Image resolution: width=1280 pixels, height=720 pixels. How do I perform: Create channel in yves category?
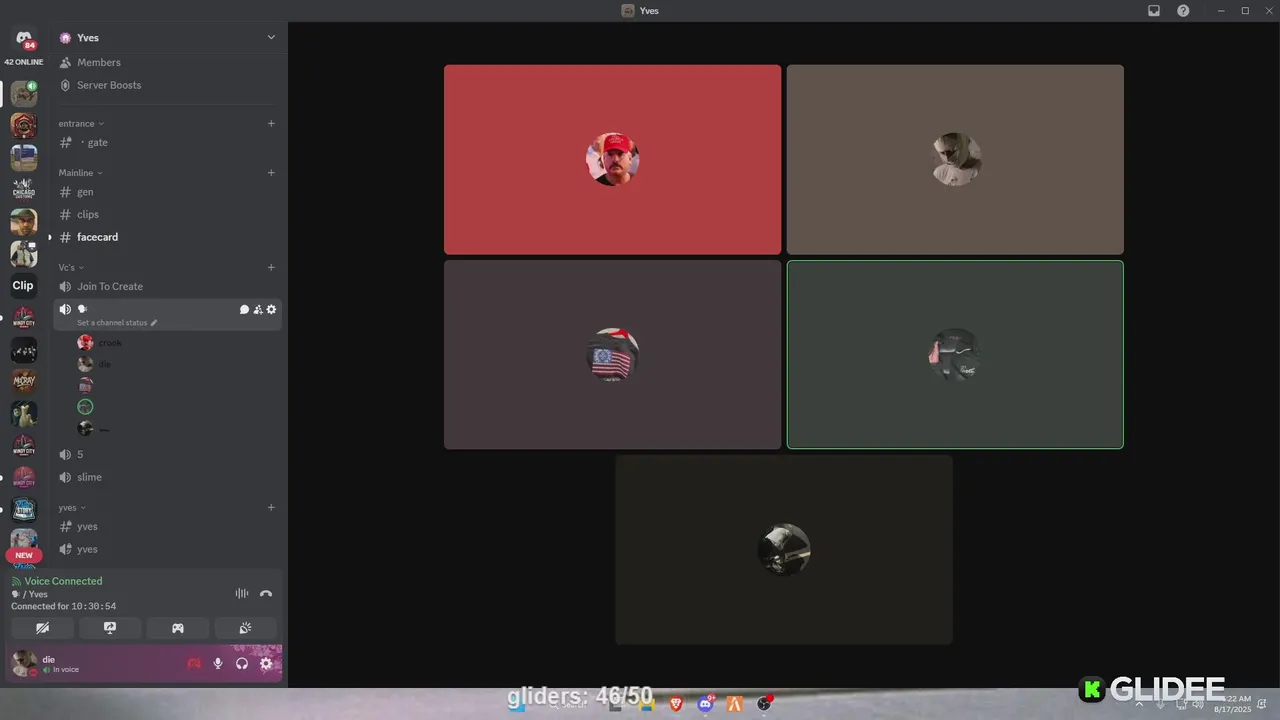(x=271, y=508)
